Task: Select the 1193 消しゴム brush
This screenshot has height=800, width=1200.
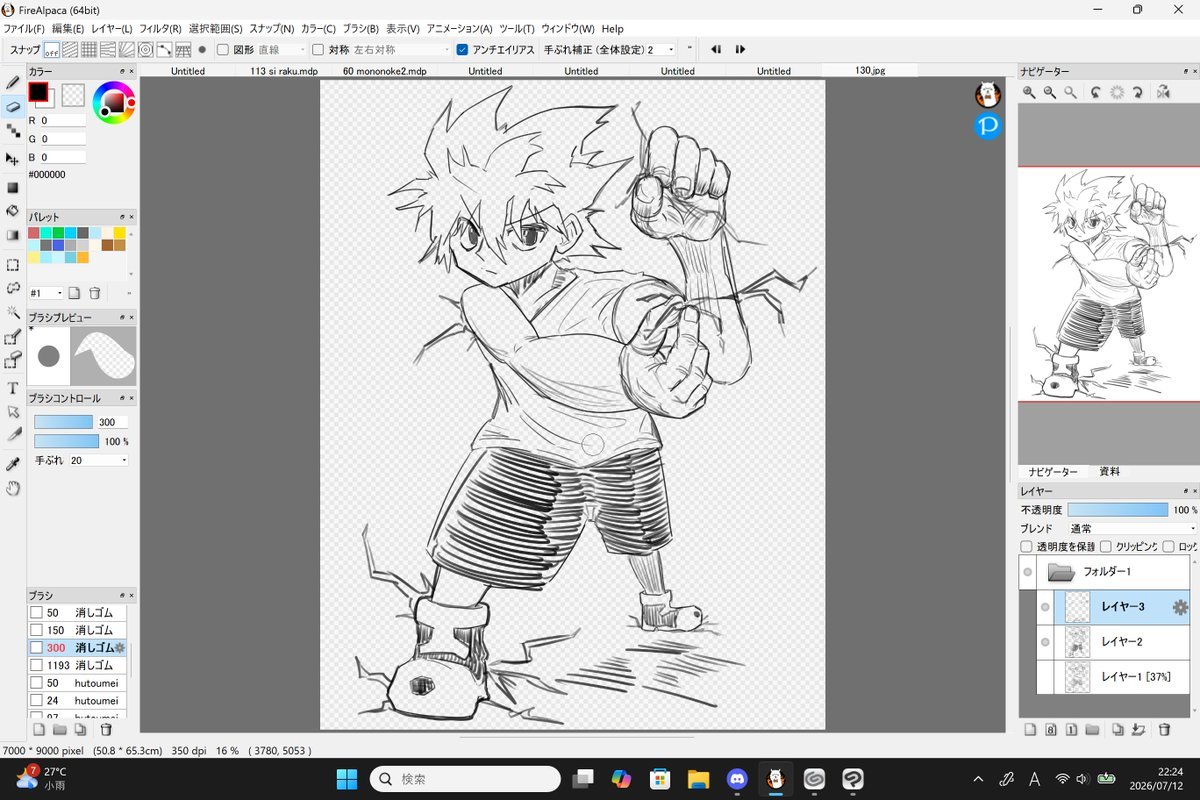Action: point(78,665)
